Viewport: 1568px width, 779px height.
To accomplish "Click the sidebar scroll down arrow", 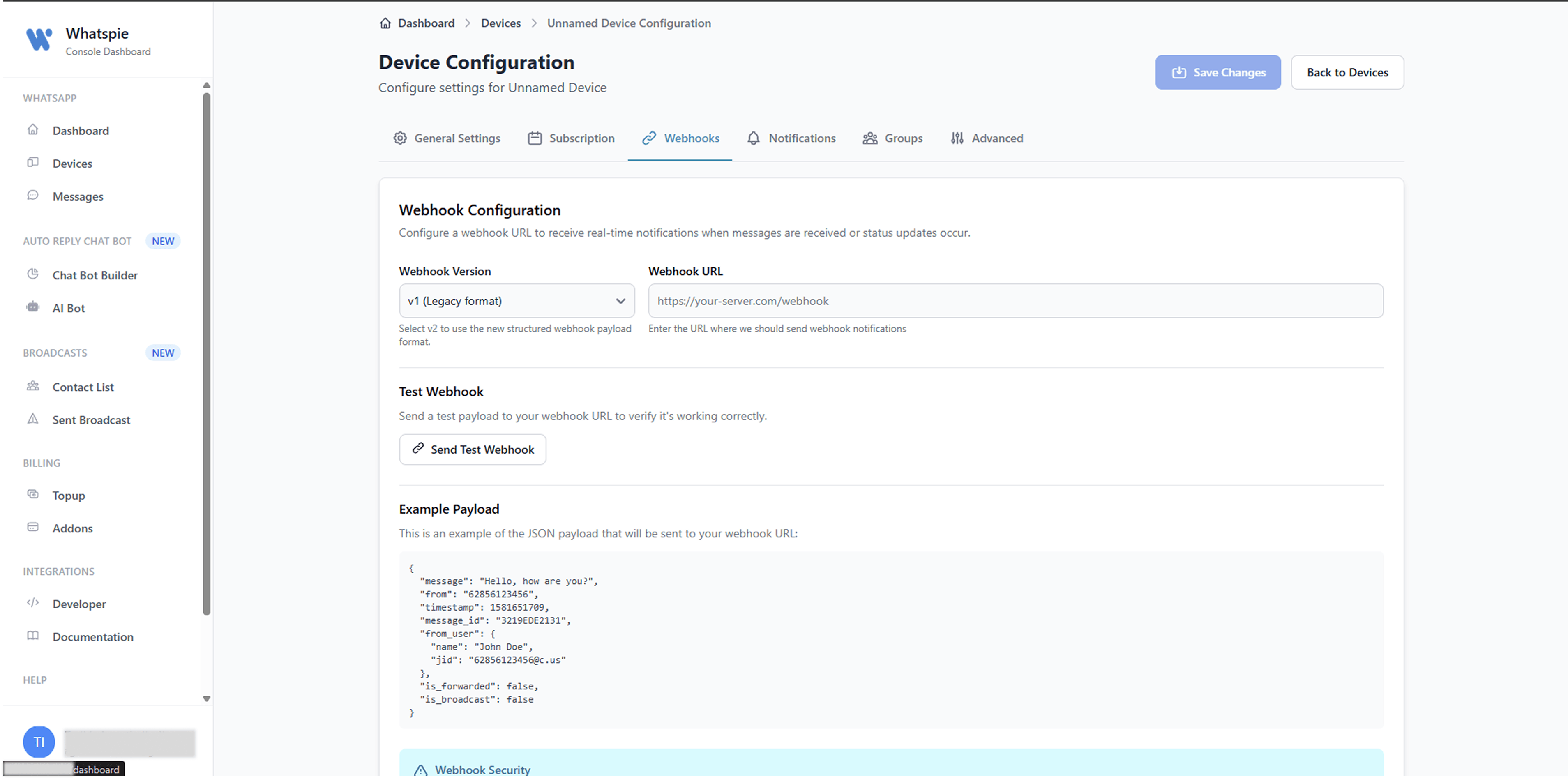I will [206, 698].
